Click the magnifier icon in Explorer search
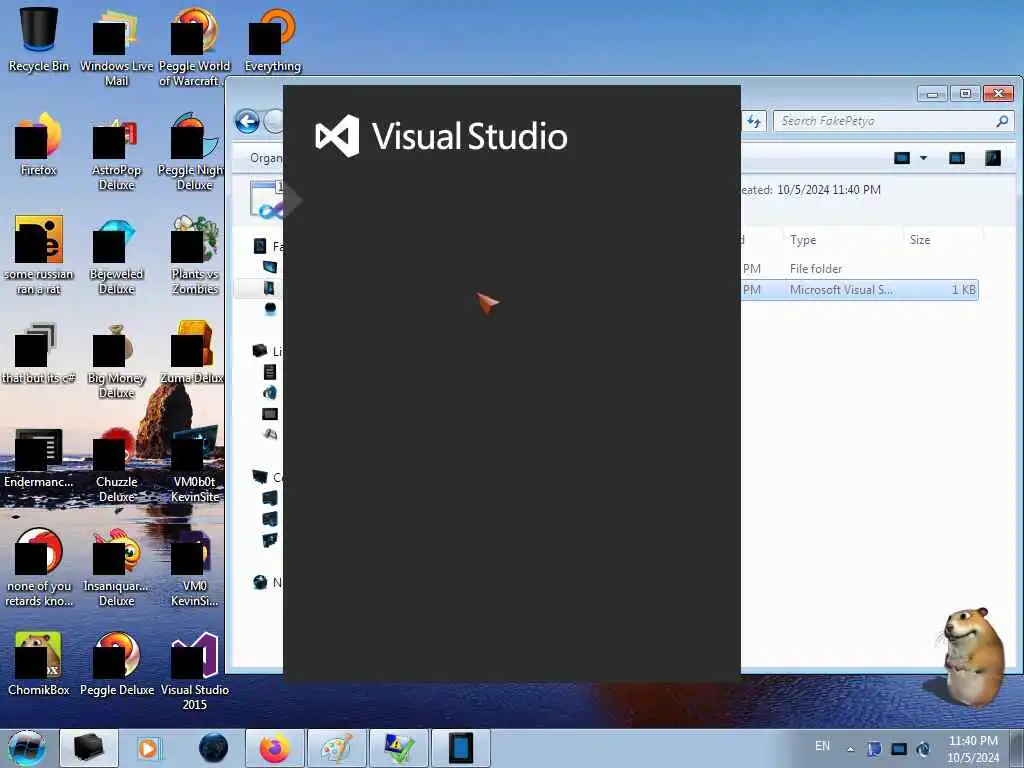Viewport: 1024px width, 768px height. 1002,121
